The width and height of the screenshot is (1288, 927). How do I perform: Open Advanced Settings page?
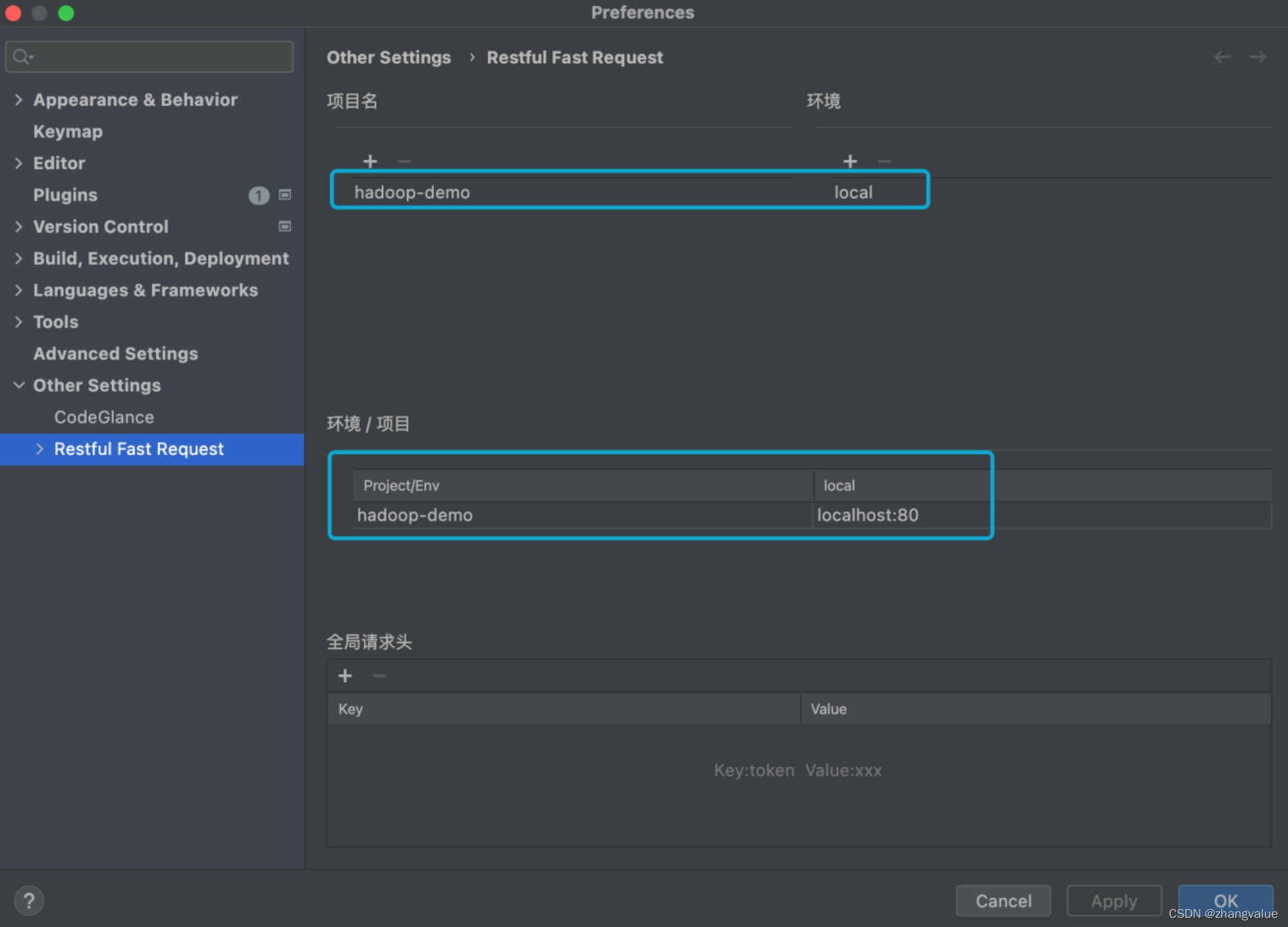tap(116, 353)
